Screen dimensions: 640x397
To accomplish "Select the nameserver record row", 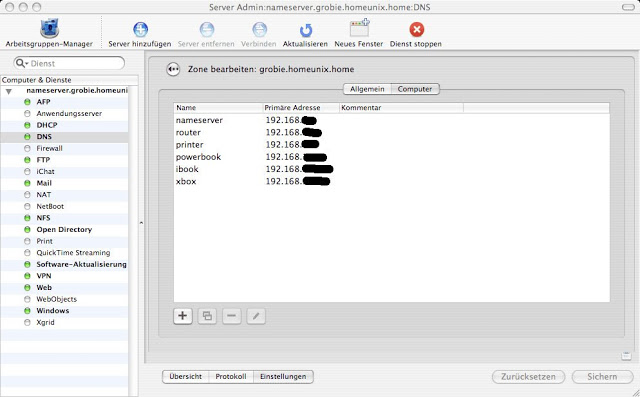I will (x=391, y=120).
